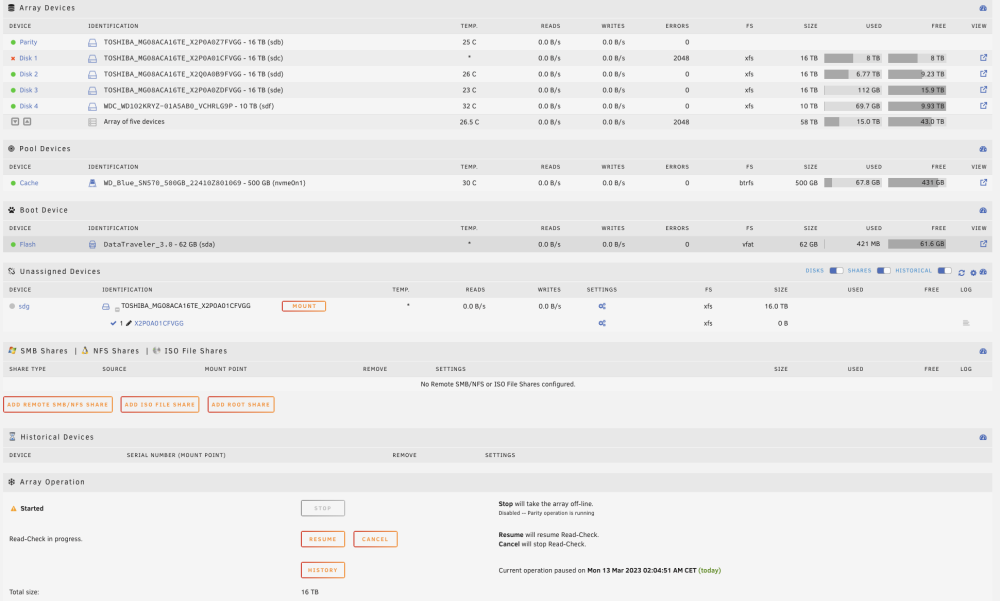Open the Parity device link
The image size is (1000, 601).
(28, 42)
